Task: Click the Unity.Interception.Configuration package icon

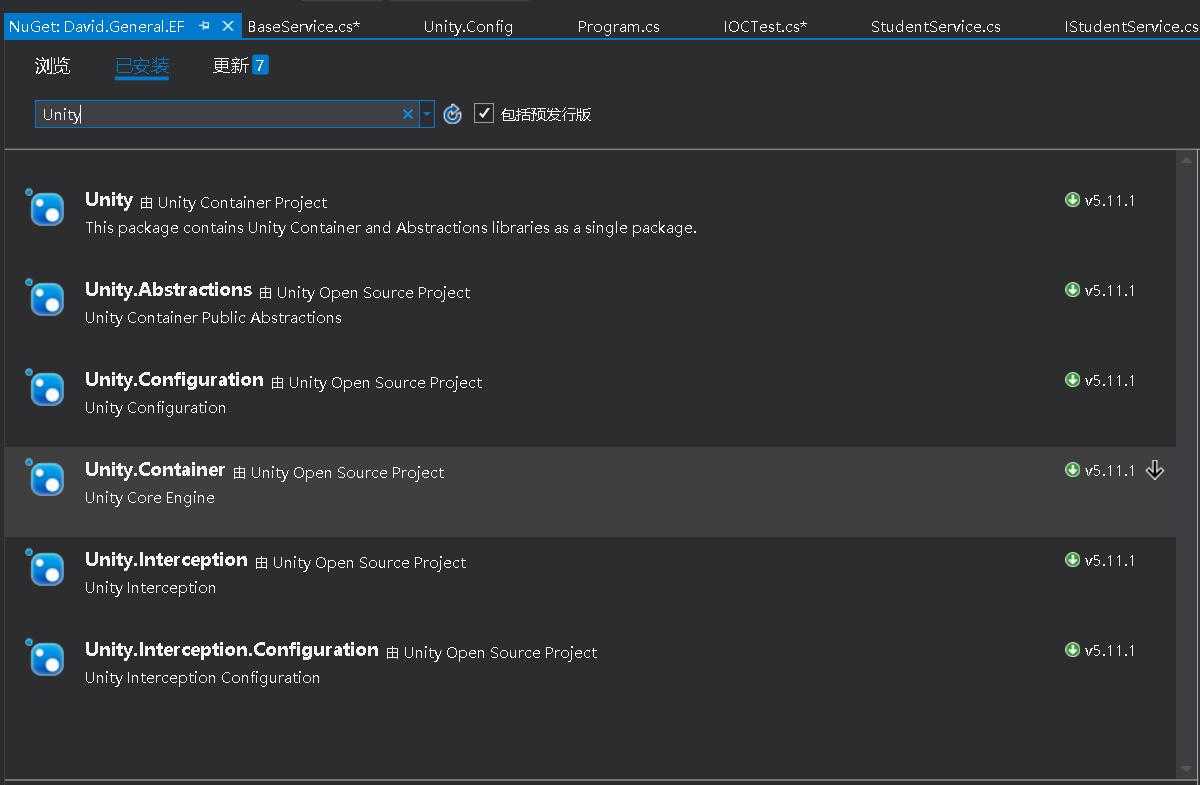Action: (x=45, y=657)
